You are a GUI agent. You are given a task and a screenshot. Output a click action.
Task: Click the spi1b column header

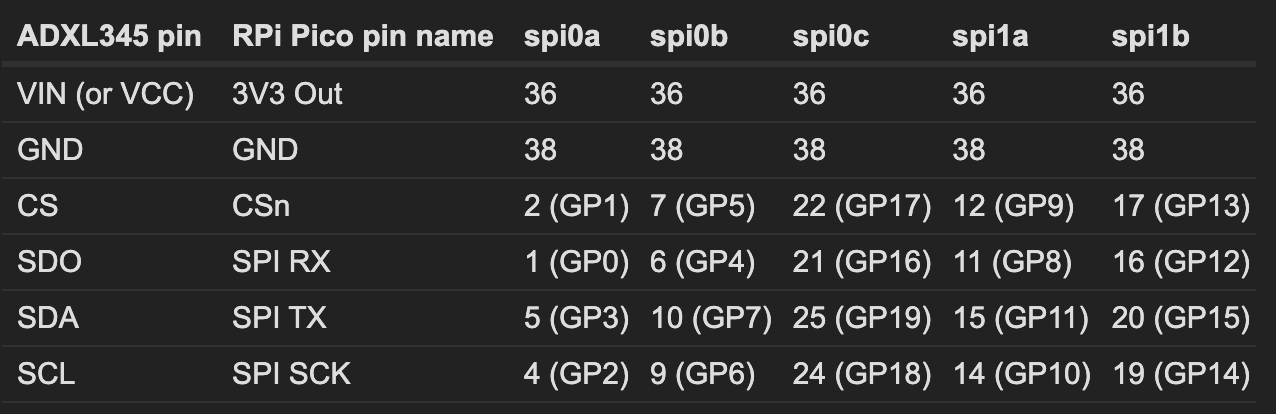click(x=1150, y=37)
